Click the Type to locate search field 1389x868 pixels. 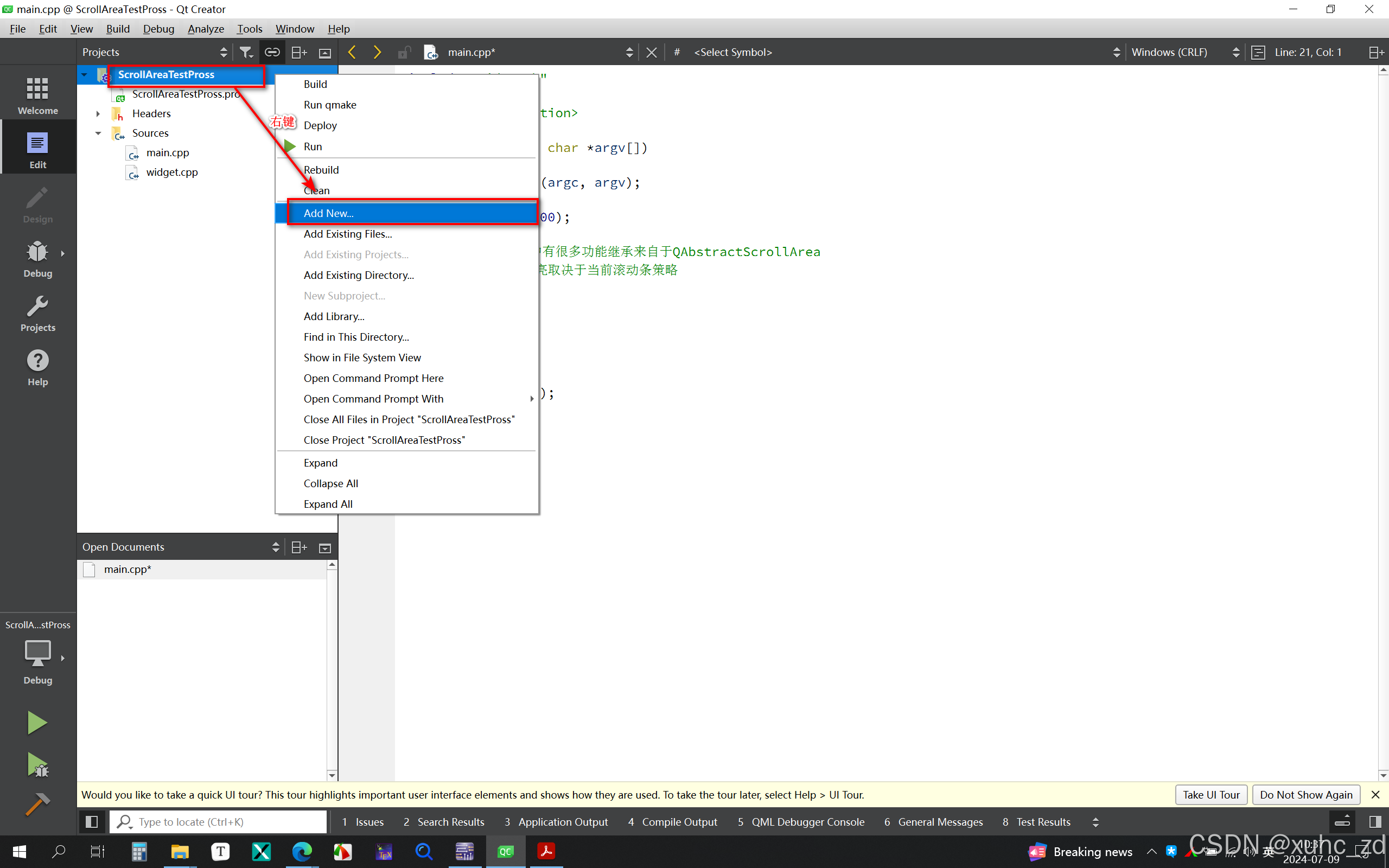[x=218, y=822]
